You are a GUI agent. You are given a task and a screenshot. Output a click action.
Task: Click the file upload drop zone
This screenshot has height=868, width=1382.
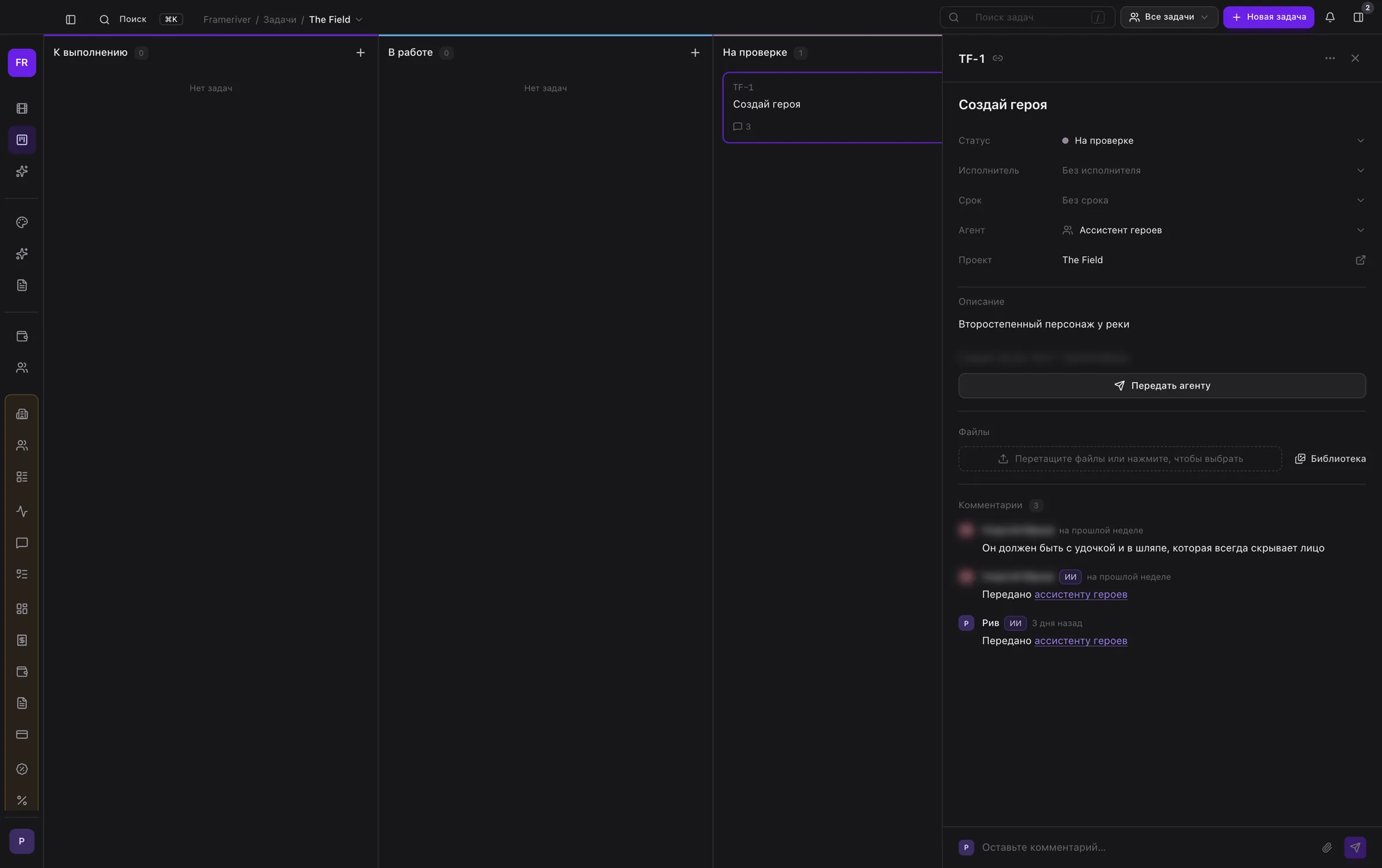click(1120, 459)
